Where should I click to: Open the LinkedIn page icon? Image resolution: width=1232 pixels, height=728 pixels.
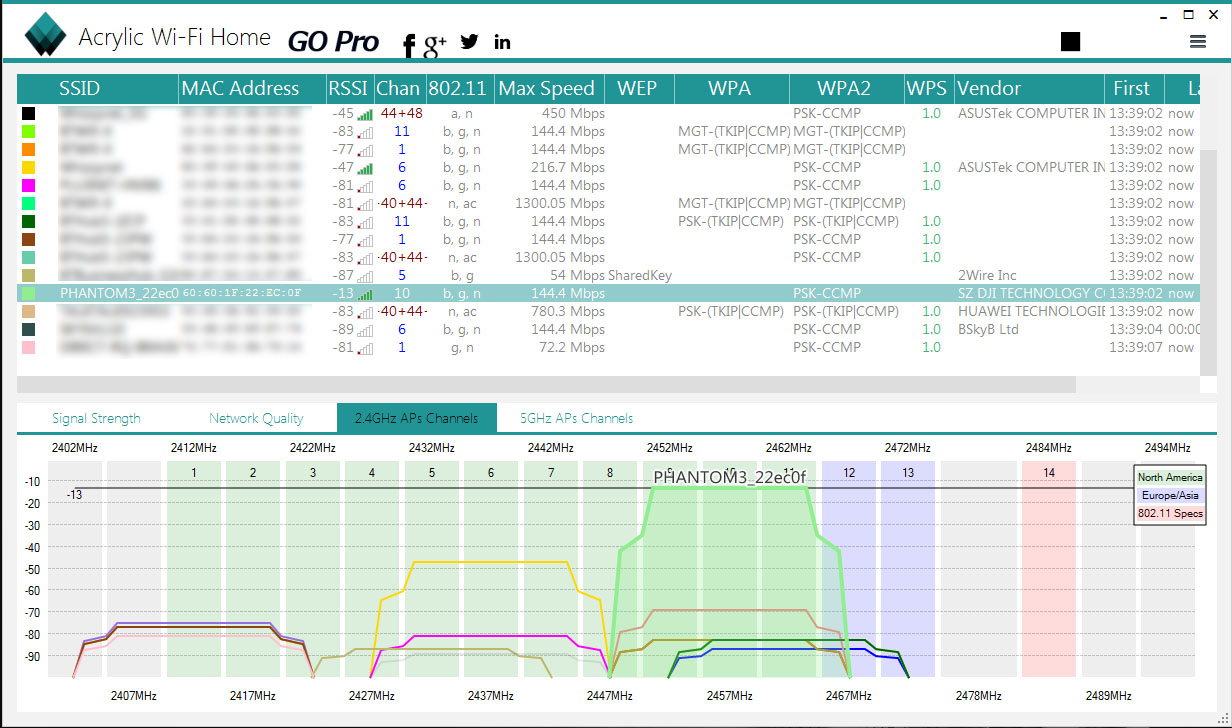[x=502, y=42]
